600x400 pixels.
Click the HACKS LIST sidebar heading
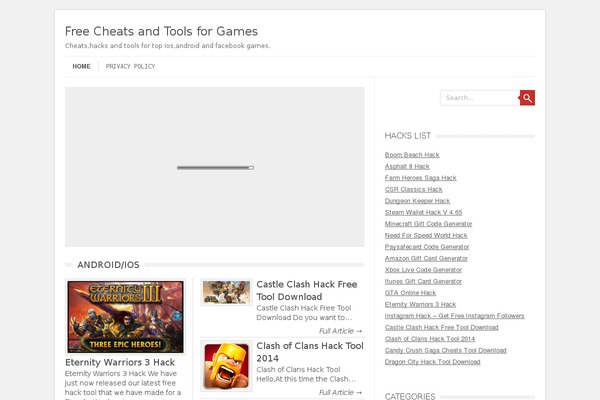[408, 136]
